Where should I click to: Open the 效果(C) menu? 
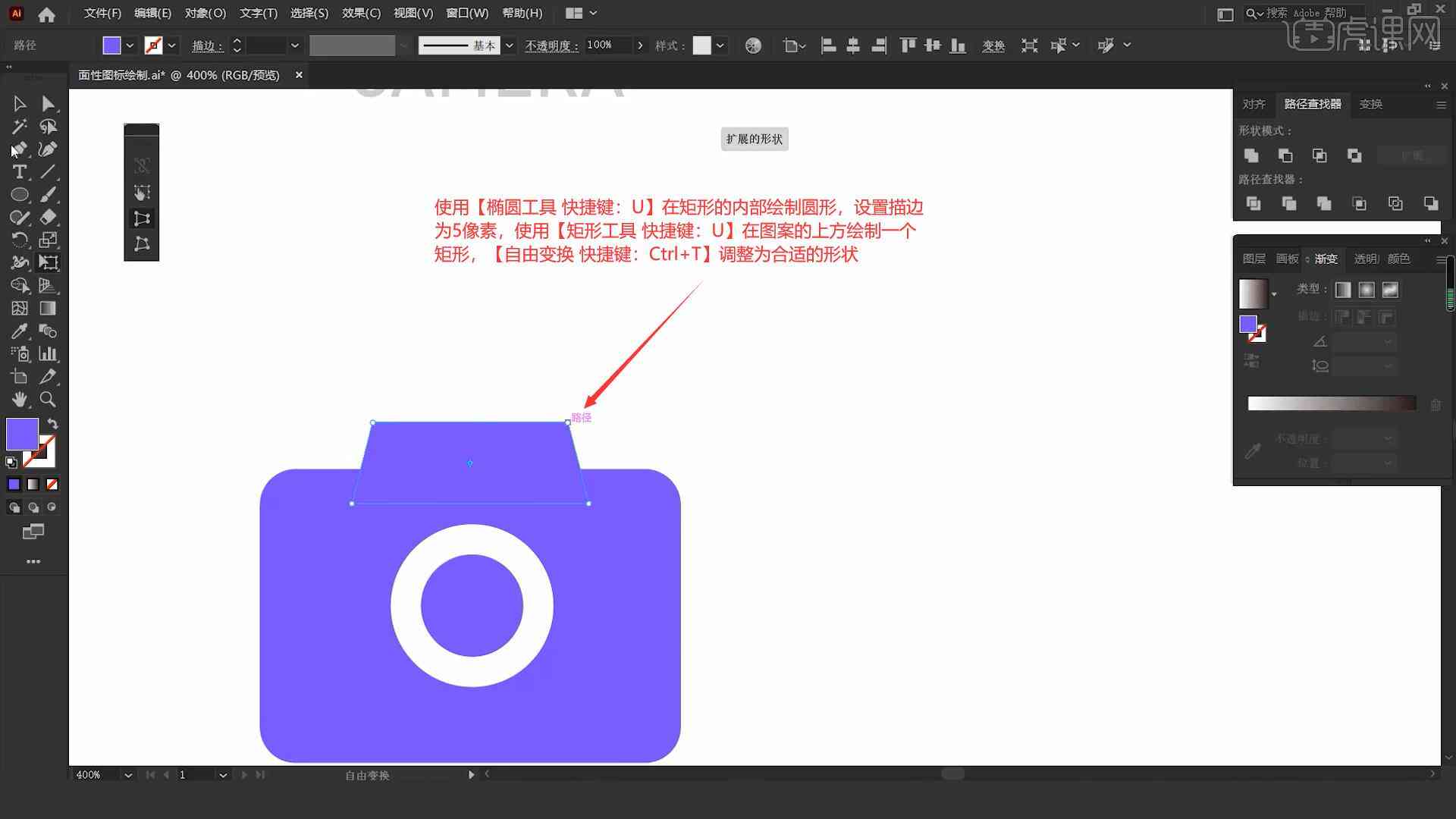point(361,13)
